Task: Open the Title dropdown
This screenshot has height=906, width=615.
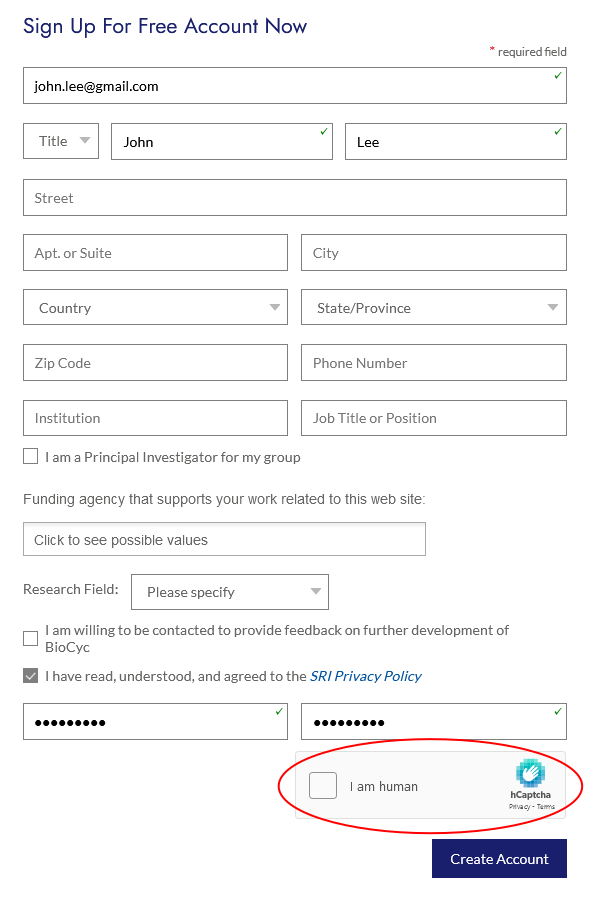Action: point(61,141)
